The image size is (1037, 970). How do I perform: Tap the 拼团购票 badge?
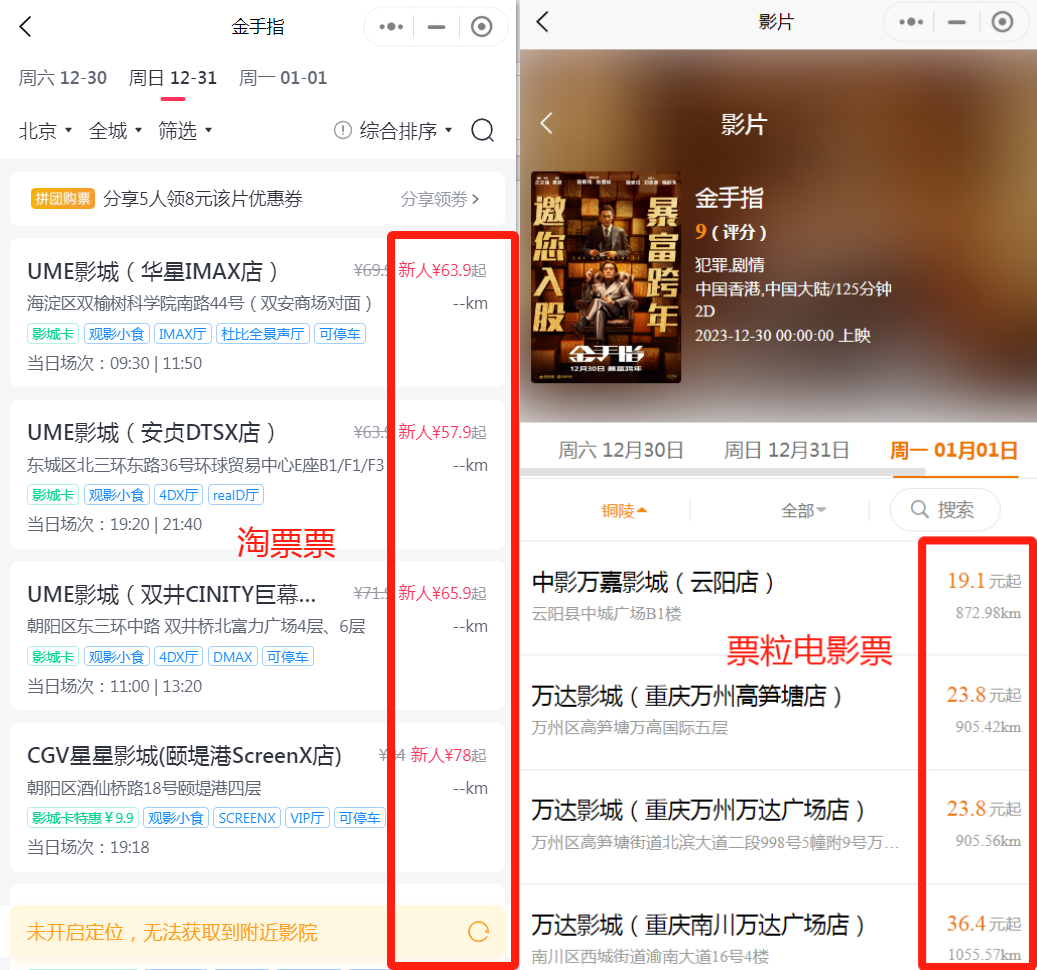coord(63,198)
